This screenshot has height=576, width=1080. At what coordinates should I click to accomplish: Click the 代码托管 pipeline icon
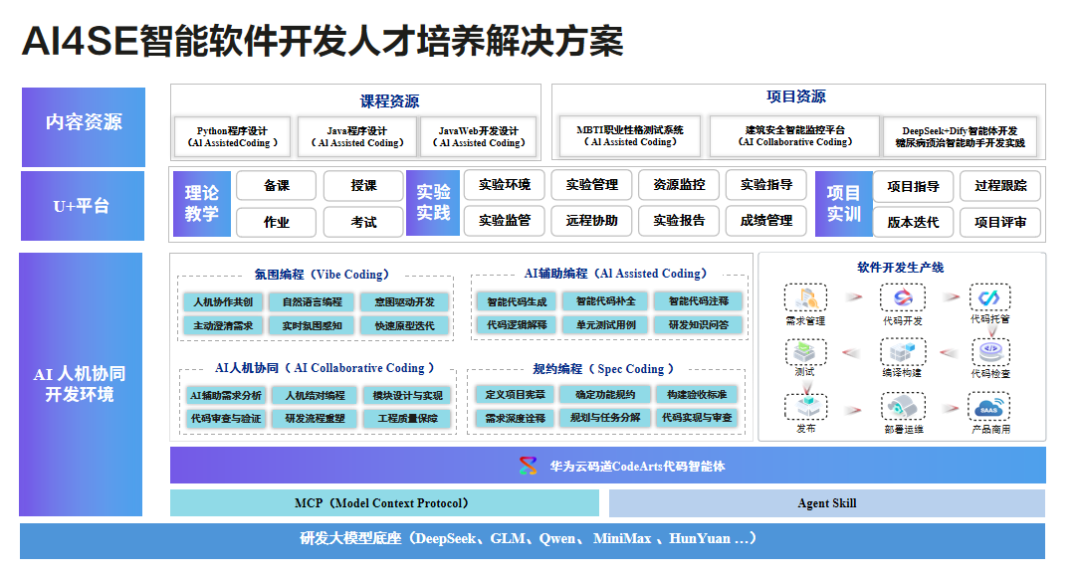click(x=990, y=298)
